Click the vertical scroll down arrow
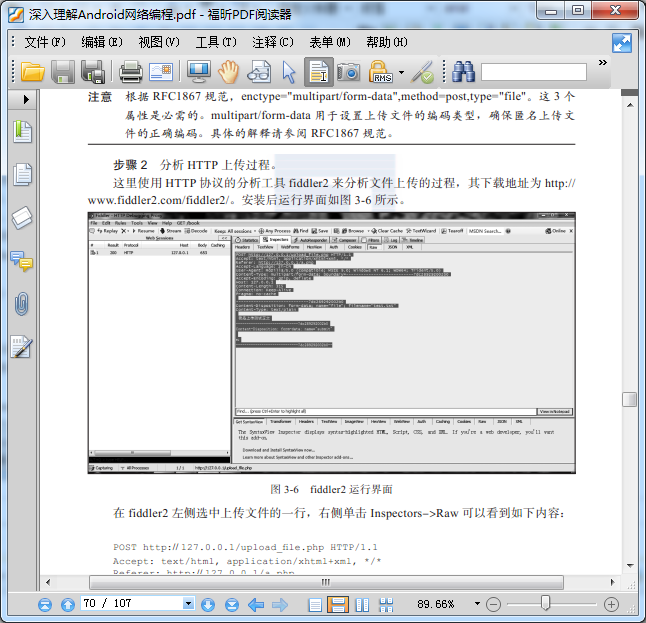646x623 pixels. (630, 566)
